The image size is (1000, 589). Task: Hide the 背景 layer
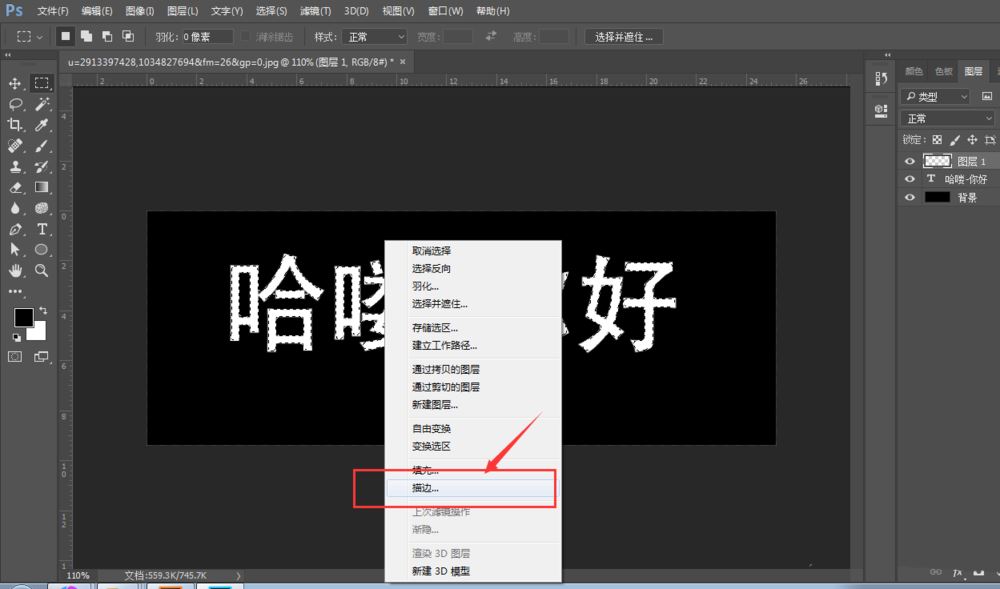[x=910, y=198]
